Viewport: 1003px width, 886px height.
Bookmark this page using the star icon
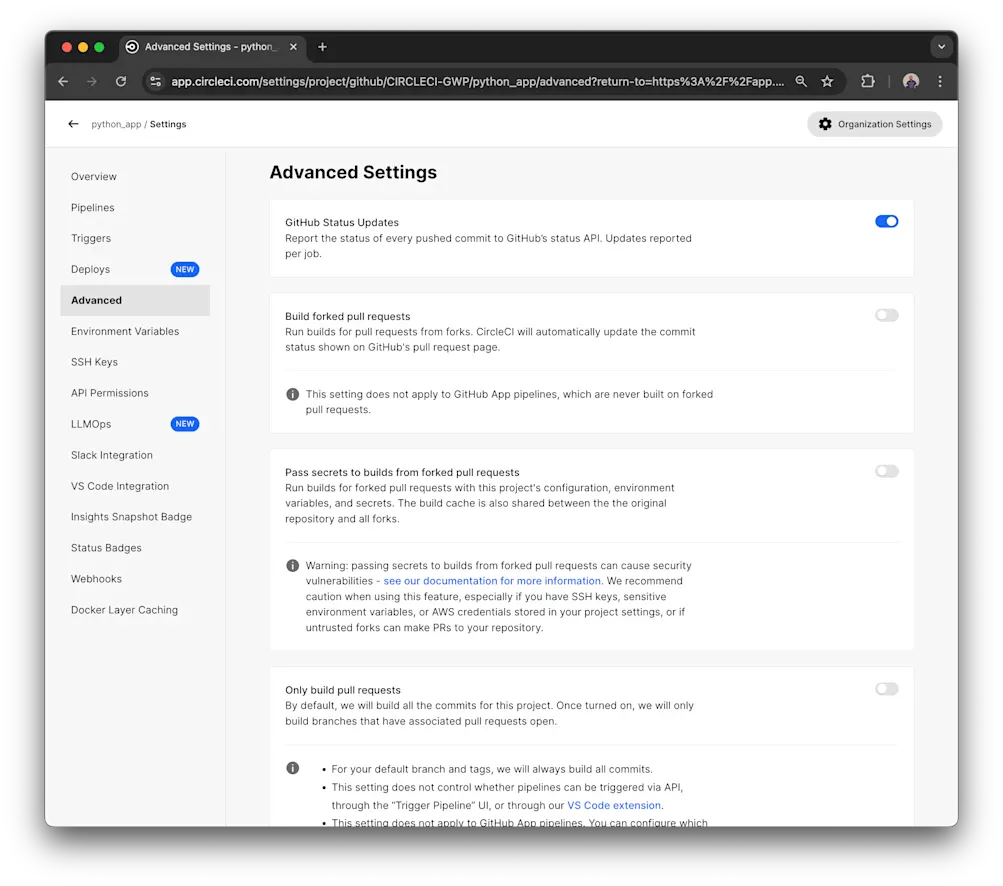click(x=828, y=81)
